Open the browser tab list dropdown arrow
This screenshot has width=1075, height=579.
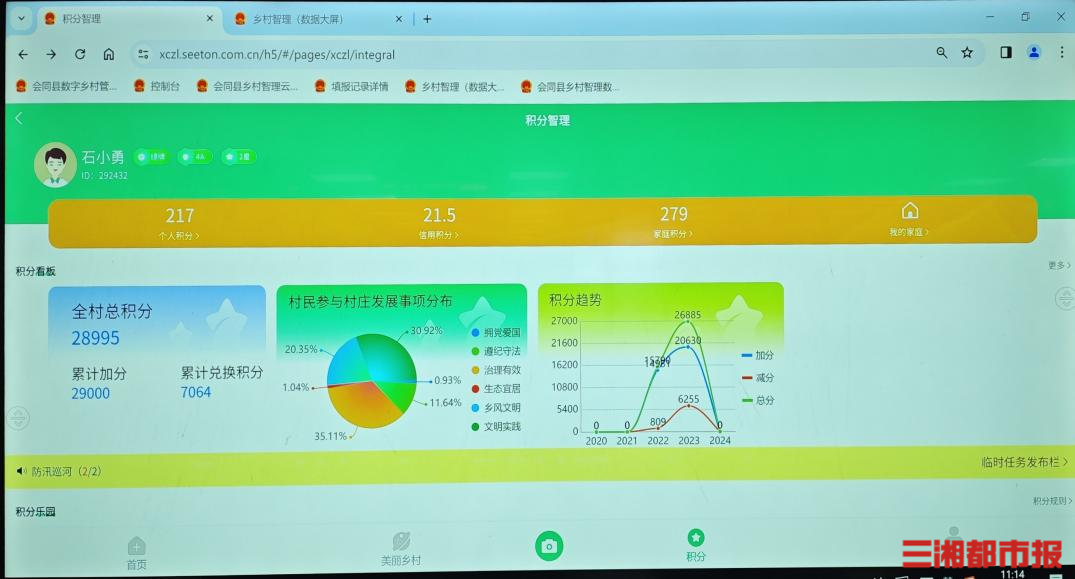click(x=21, y=18)
